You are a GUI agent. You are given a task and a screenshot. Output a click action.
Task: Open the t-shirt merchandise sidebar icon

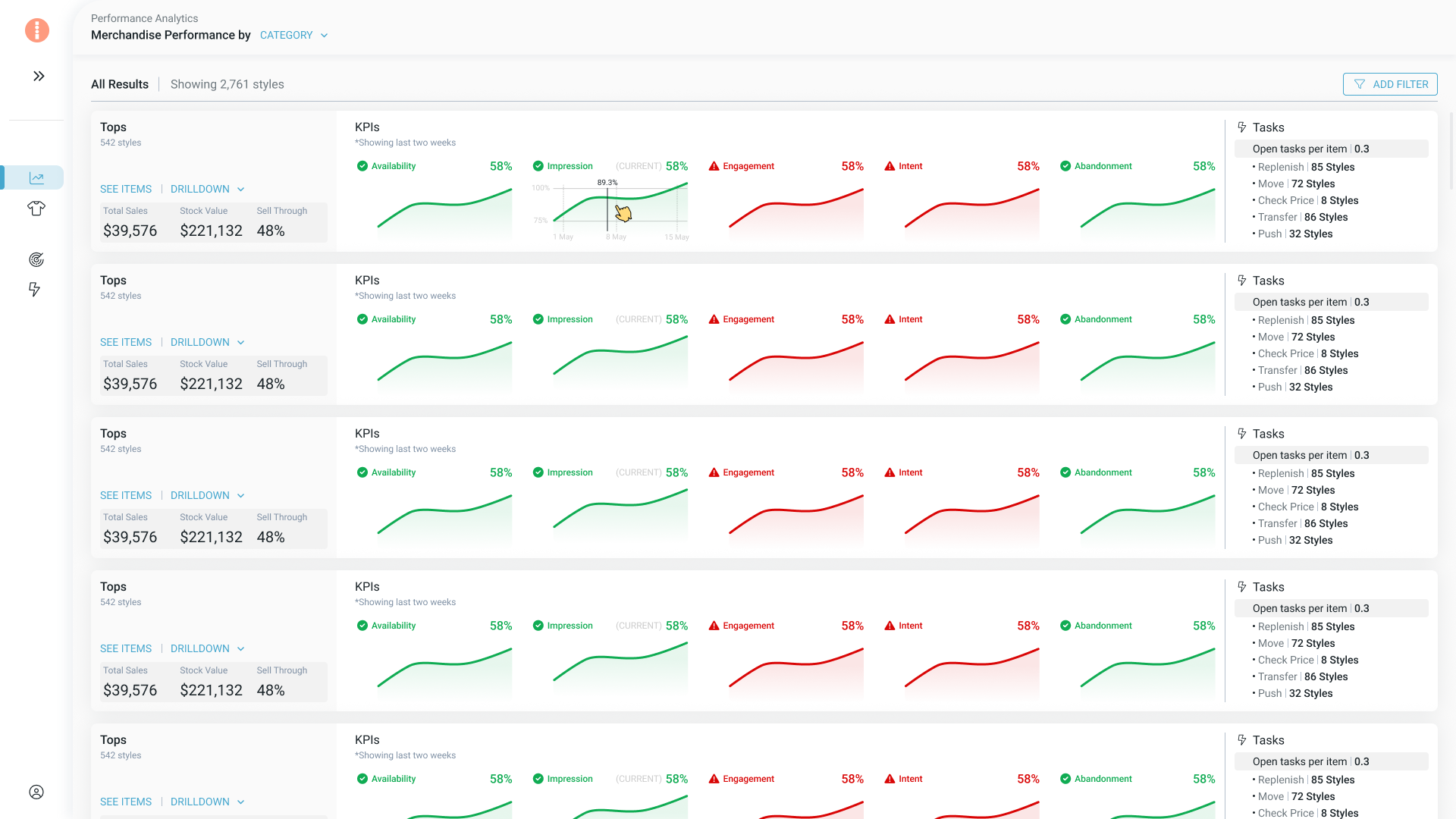tap(36, 209)
